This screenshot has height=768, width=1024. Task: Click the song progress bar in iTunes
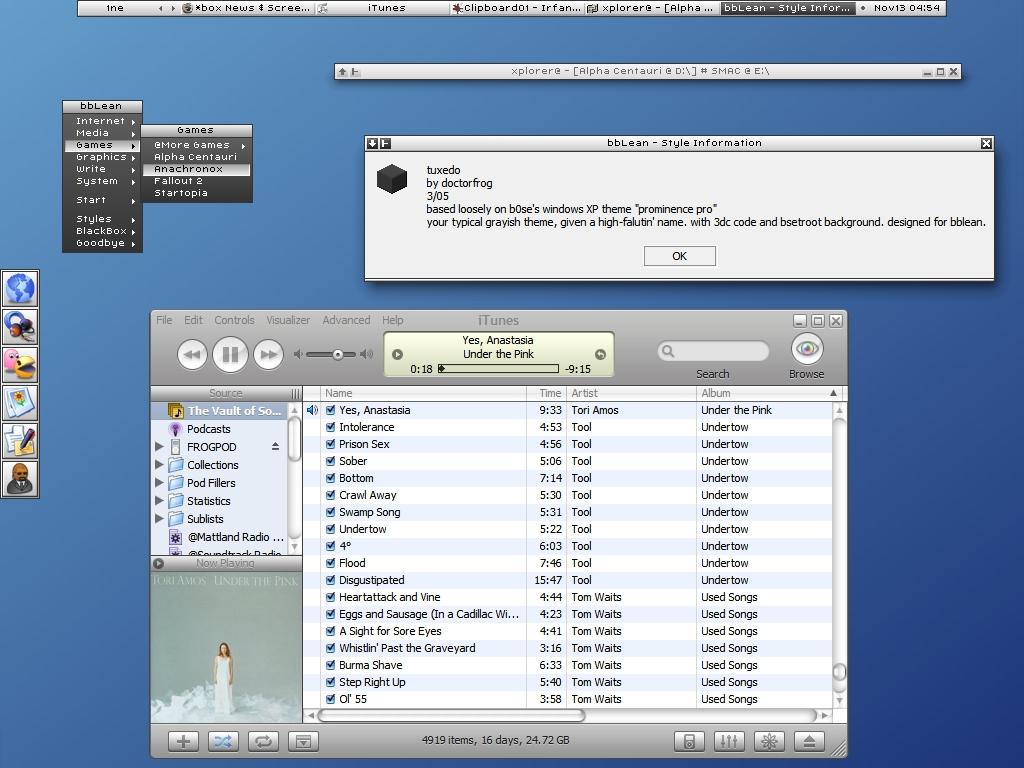[498, 369]
